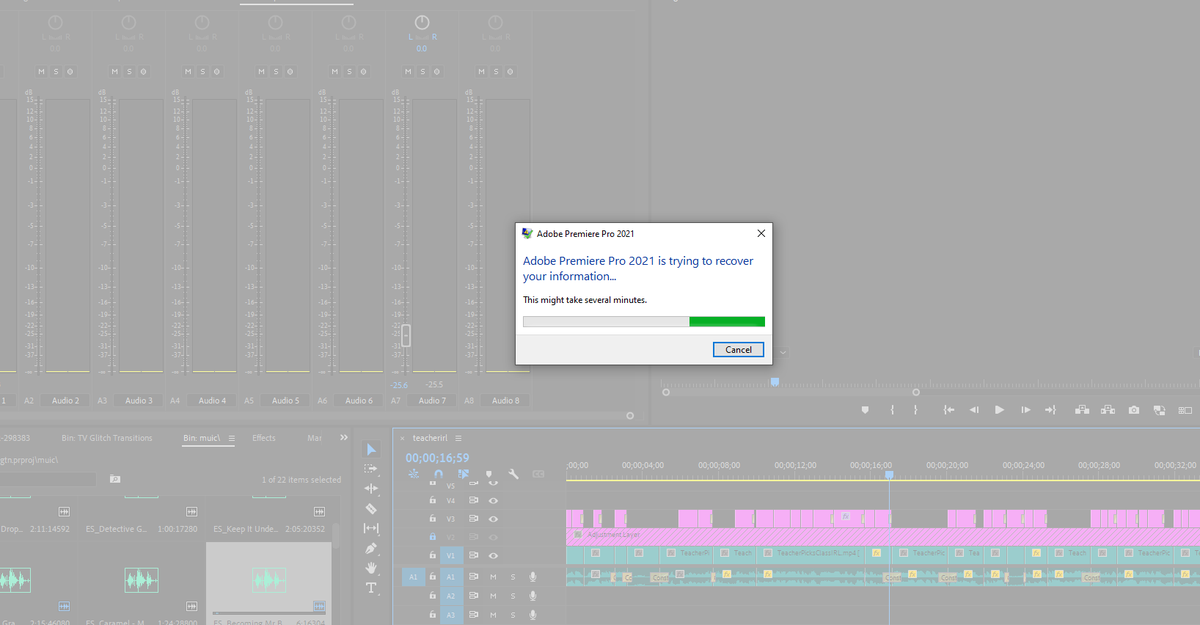The width and height of the screenshot is (1200, 625).
Task: Add marker in Program Monitor
Action: [865, 410]
